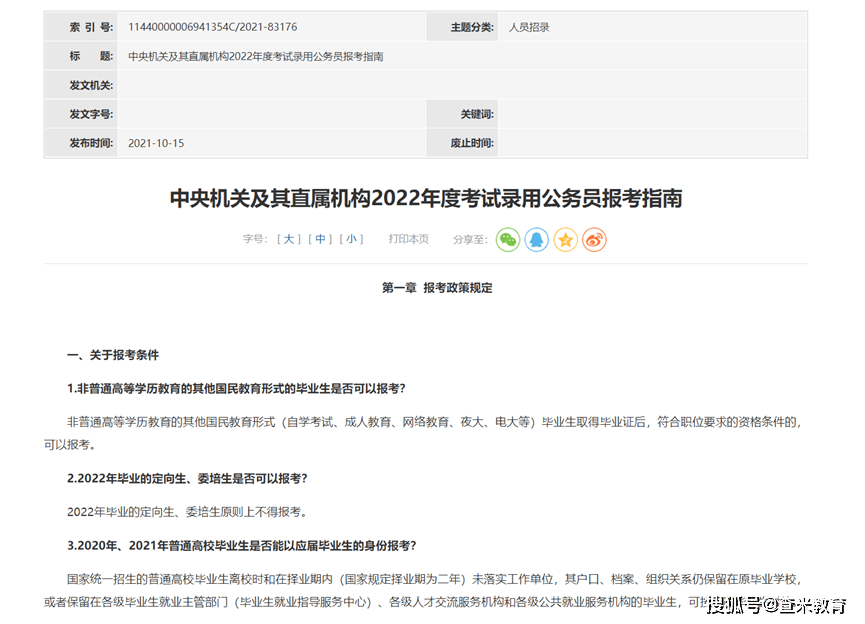Share the article via the WeChat icon
The image size is (865, 624).
tap(508, 239)
